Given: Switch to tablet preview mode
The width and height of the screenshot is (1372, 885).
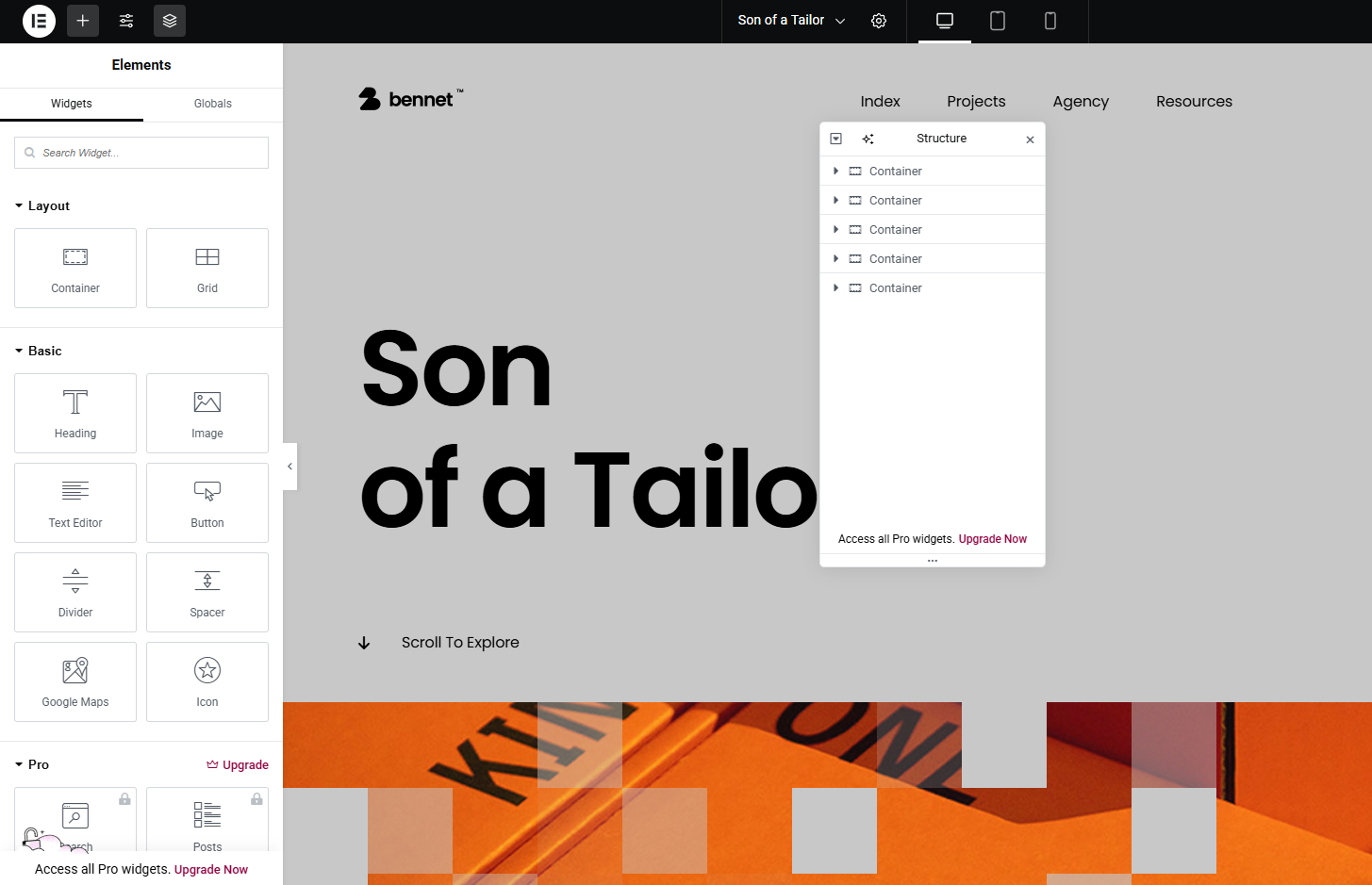Looking at the screenshot, I should click(997, 21).
